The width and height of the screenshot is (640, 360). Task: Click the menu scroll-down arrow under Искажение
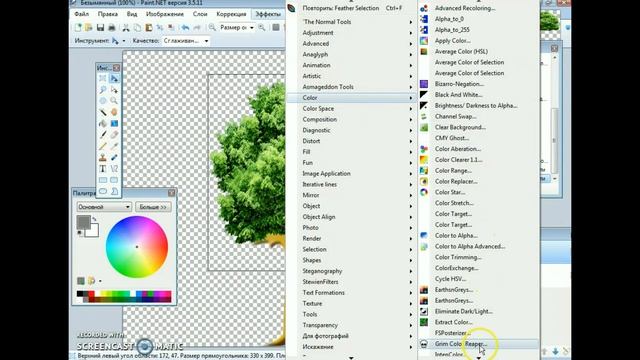point(351,358)
